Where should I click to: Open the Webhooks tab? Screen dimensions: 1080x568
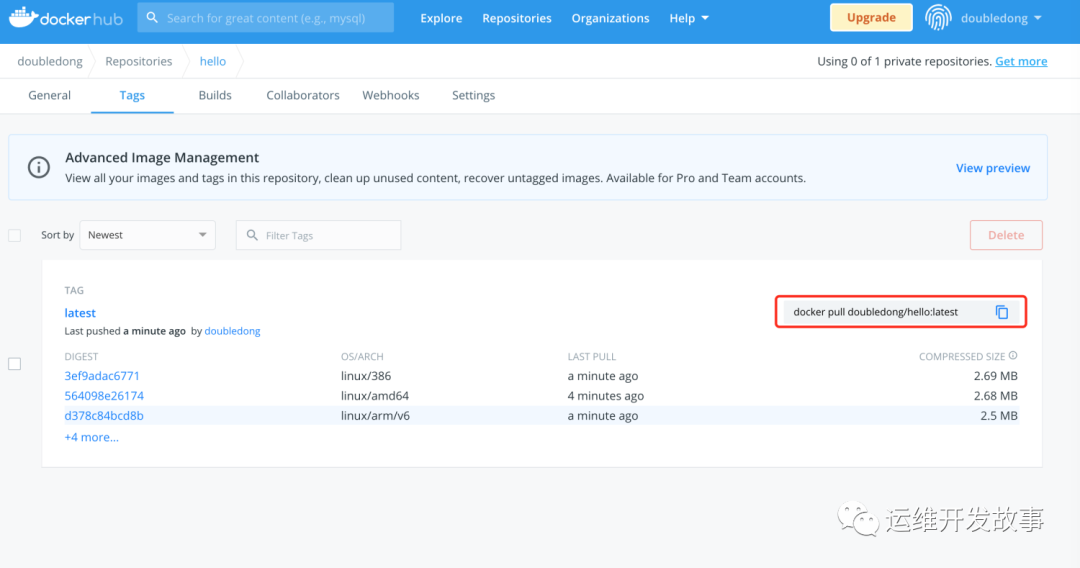tap(391, 95)
